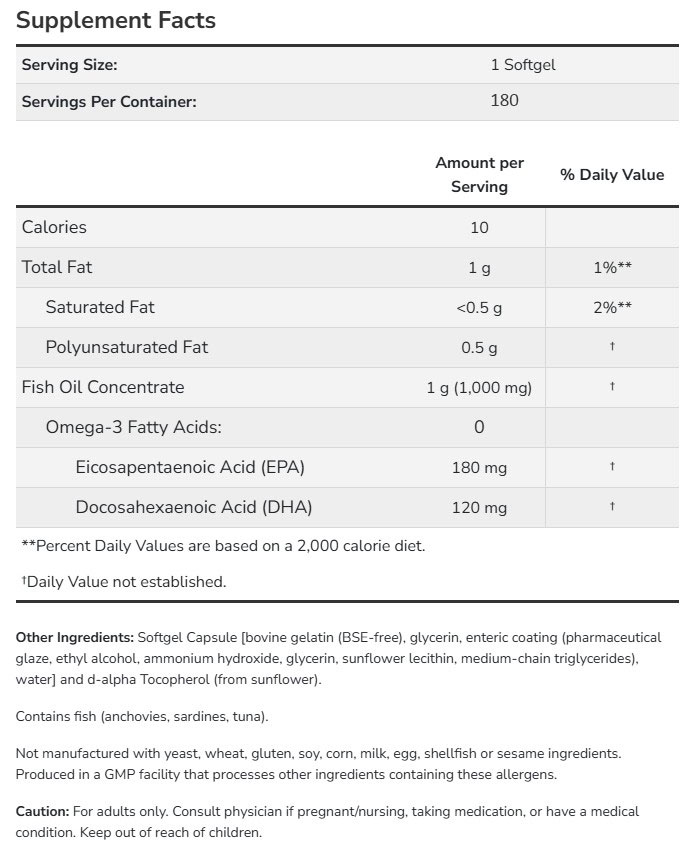Image resolution: width=695 pixels, height=847 pixels.
Task: Select the Eicosapentaenoic Acid (EPA) row
Action: (x=190, y=467)
